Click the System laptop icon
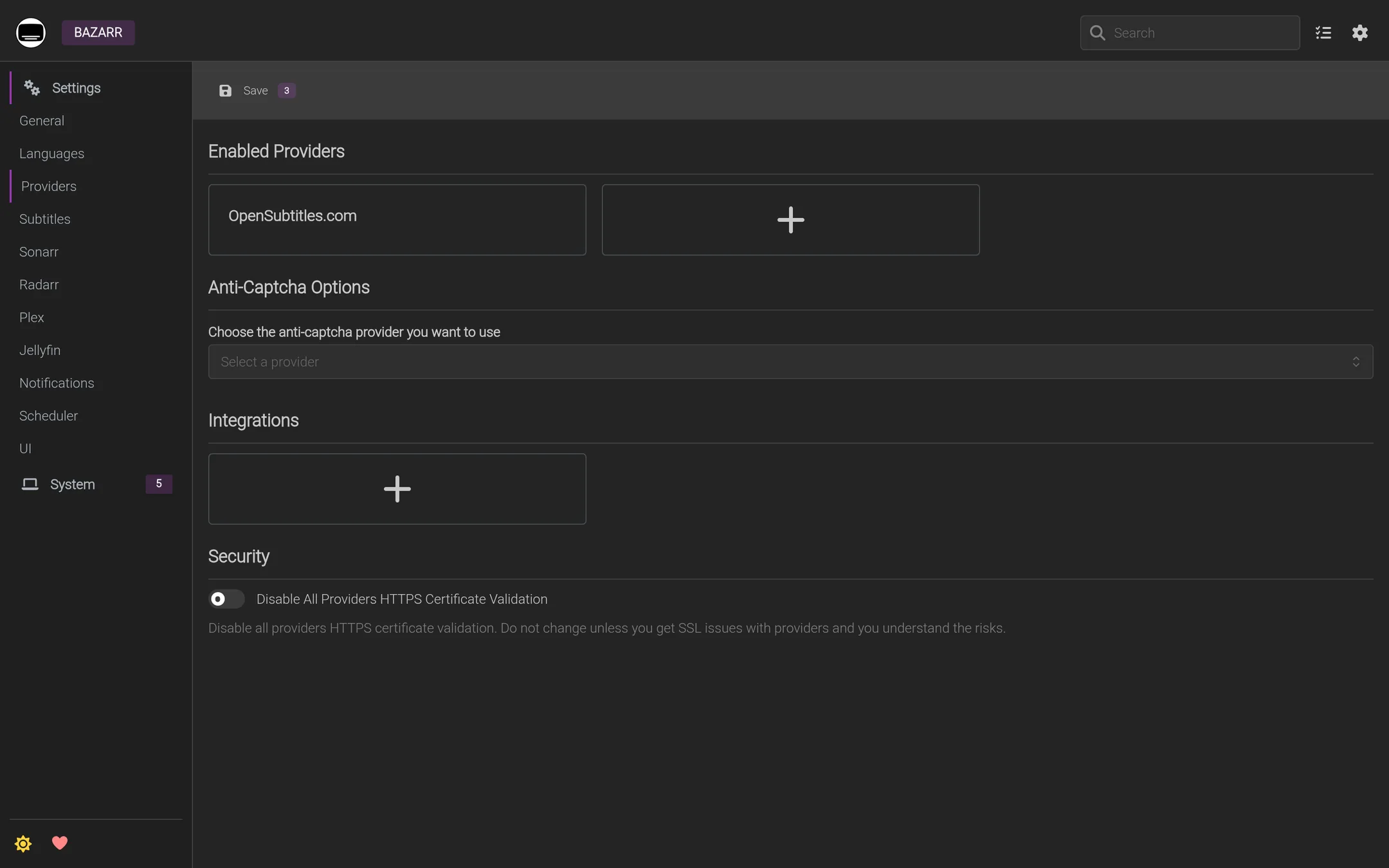Screen dimensions: 1389x868 [30, 484]
